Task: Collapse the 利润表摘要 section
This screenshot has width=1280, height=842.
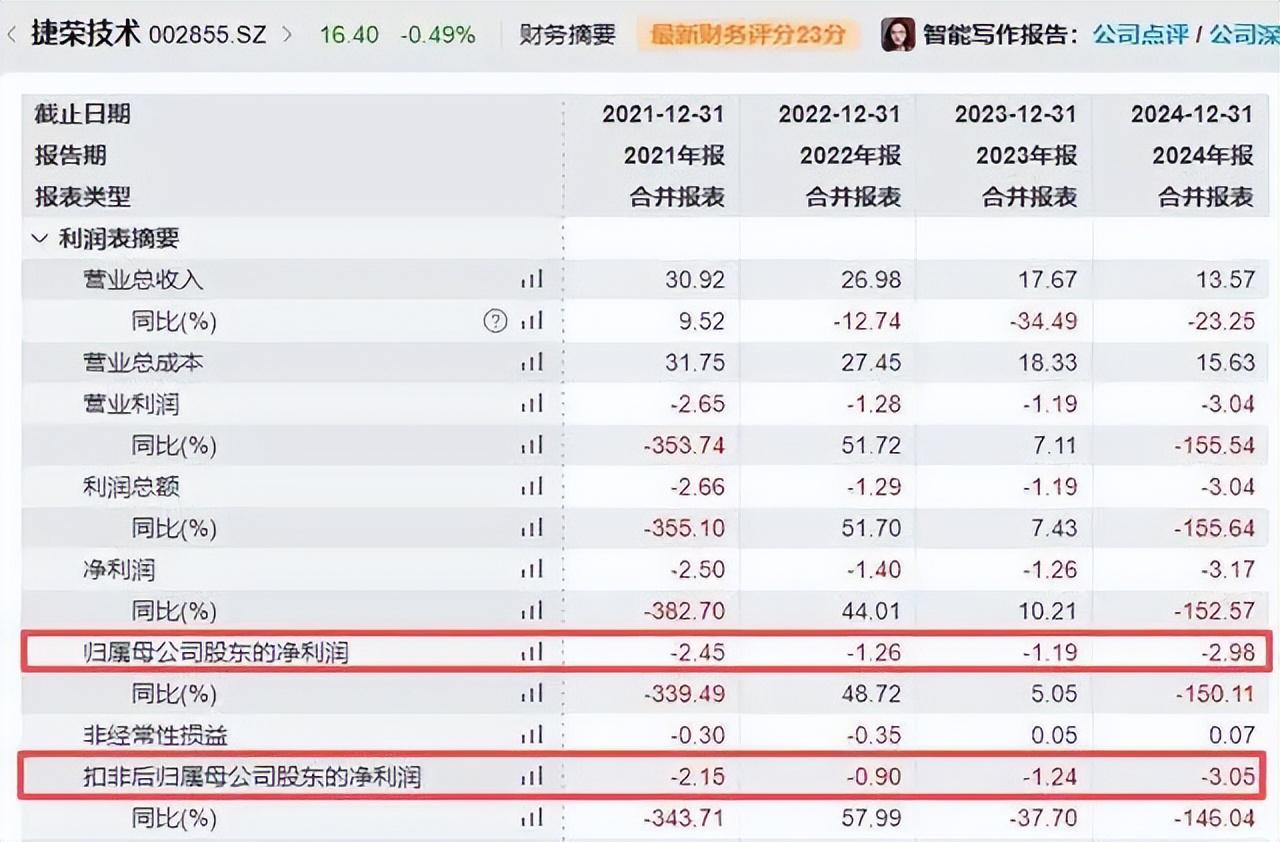Action: tap(40, 239)
